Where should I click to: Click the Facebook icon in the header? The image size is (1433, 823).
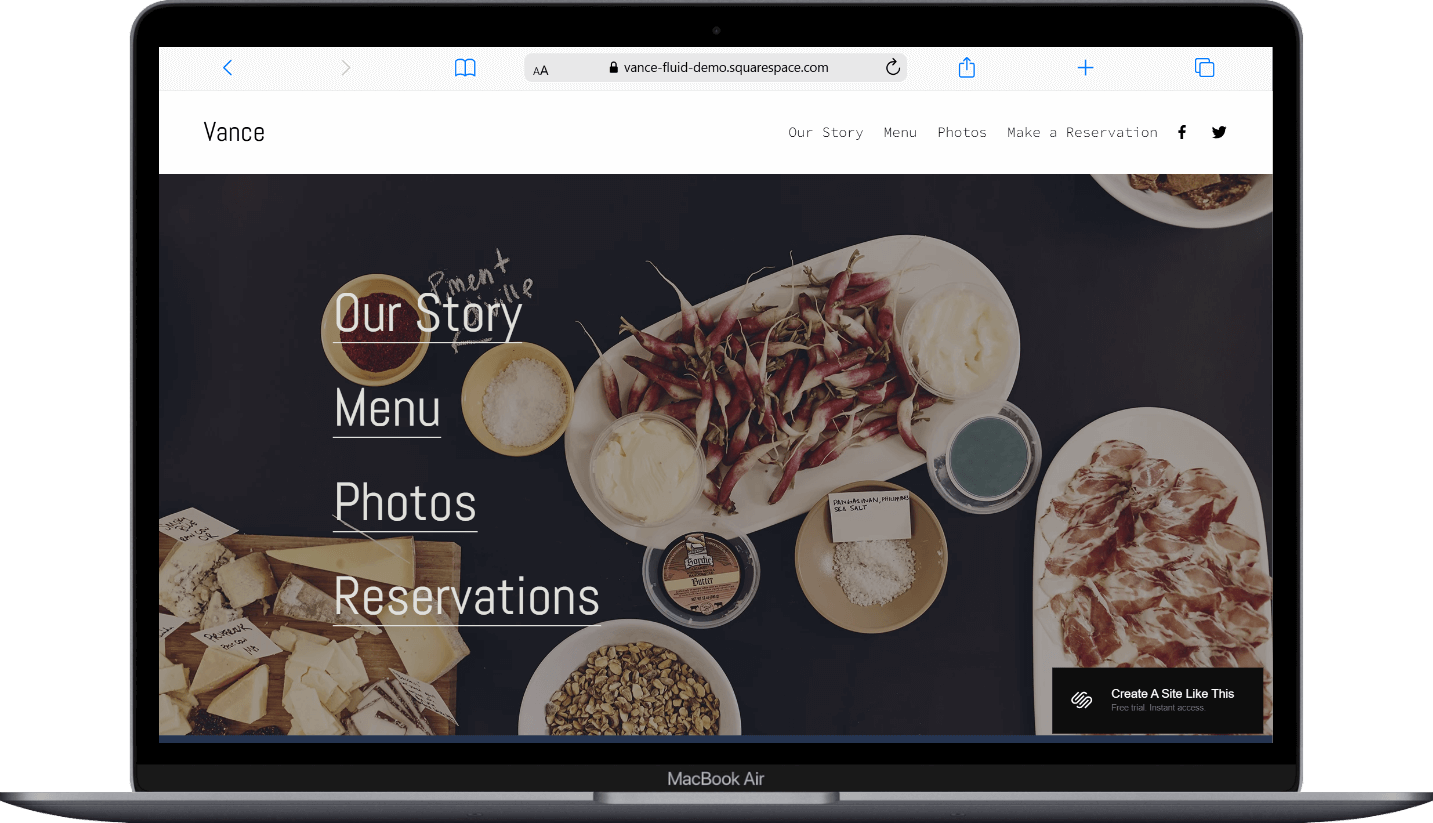1182,131
